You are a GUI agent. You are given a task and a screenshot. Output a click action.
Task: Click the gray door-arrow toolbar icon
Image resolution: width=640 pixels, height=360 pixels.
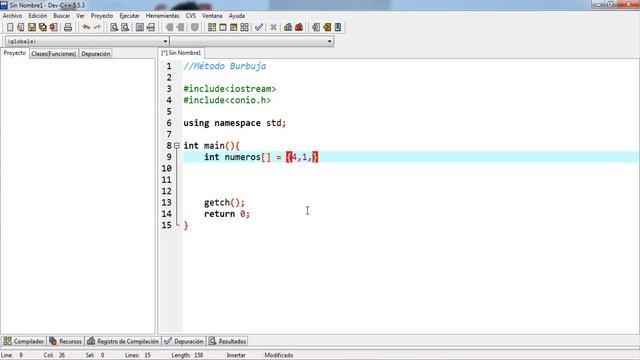(316, 27)
